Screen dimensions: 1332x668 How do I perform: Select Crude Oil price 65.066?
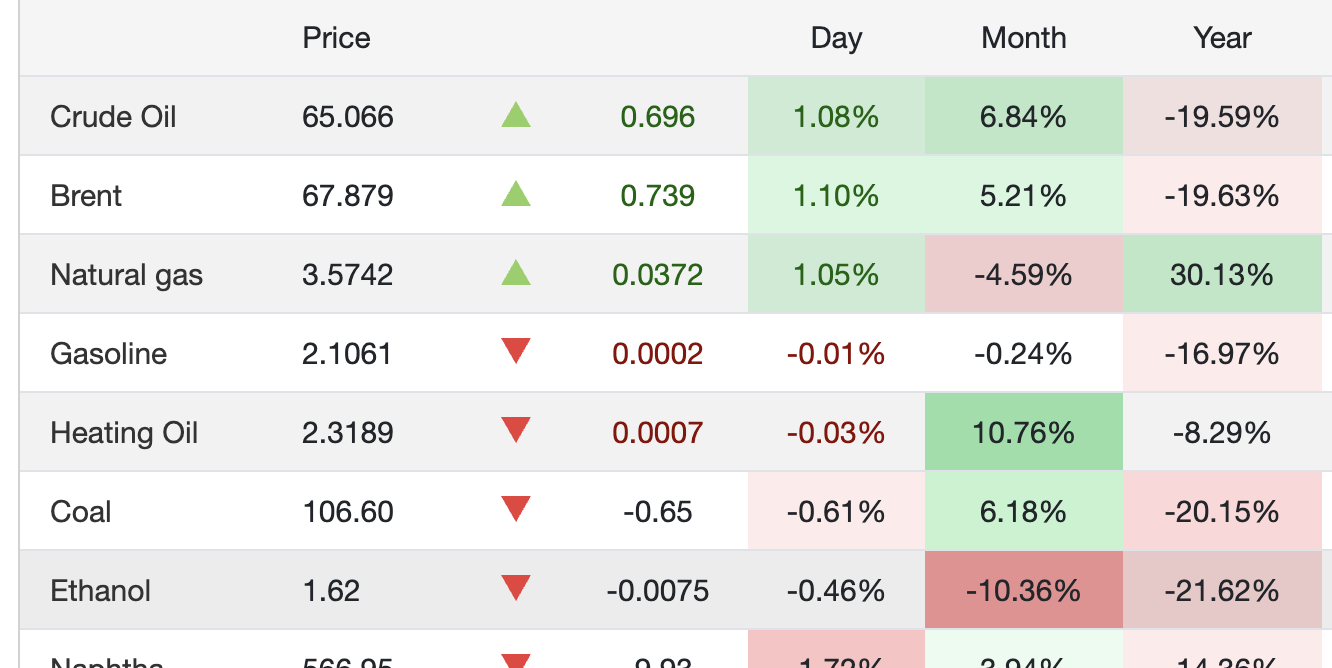[348, 117]
